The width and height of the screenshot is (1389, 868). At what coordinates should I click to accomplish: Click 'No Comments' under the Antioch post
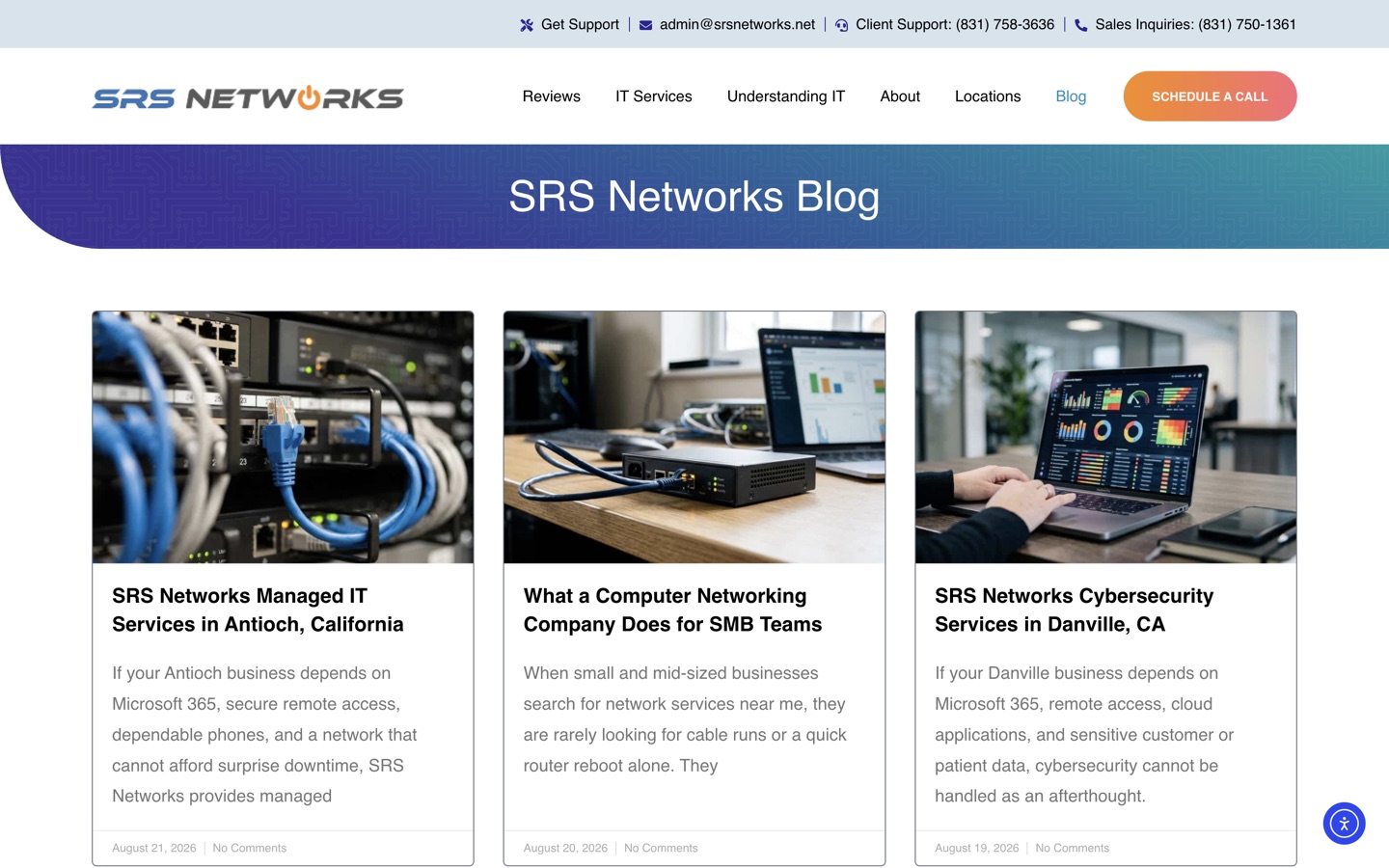249,848
